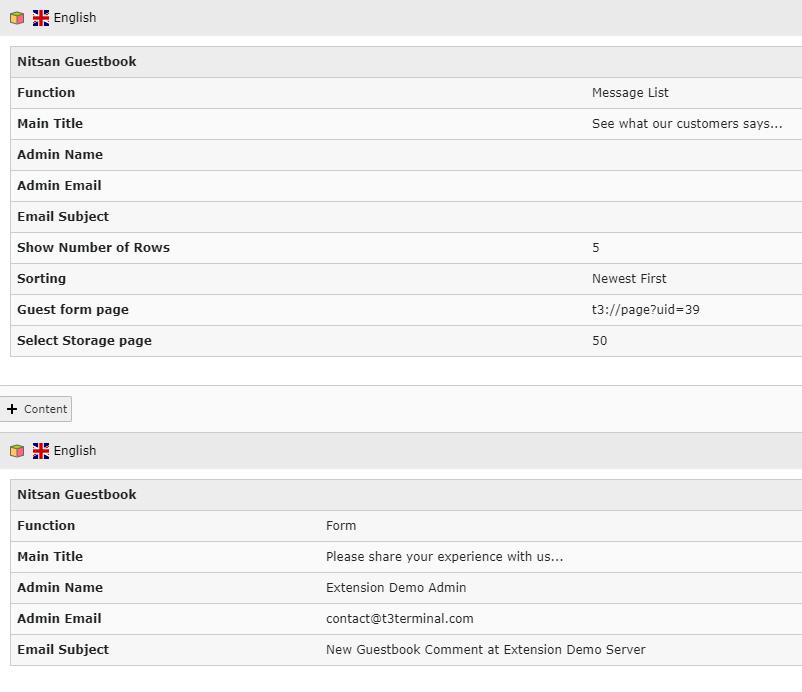This screenshot has height=692, width=802.
Task: Click the t3://page?uid=39 guest form page value
Action: tap(645, 310)
